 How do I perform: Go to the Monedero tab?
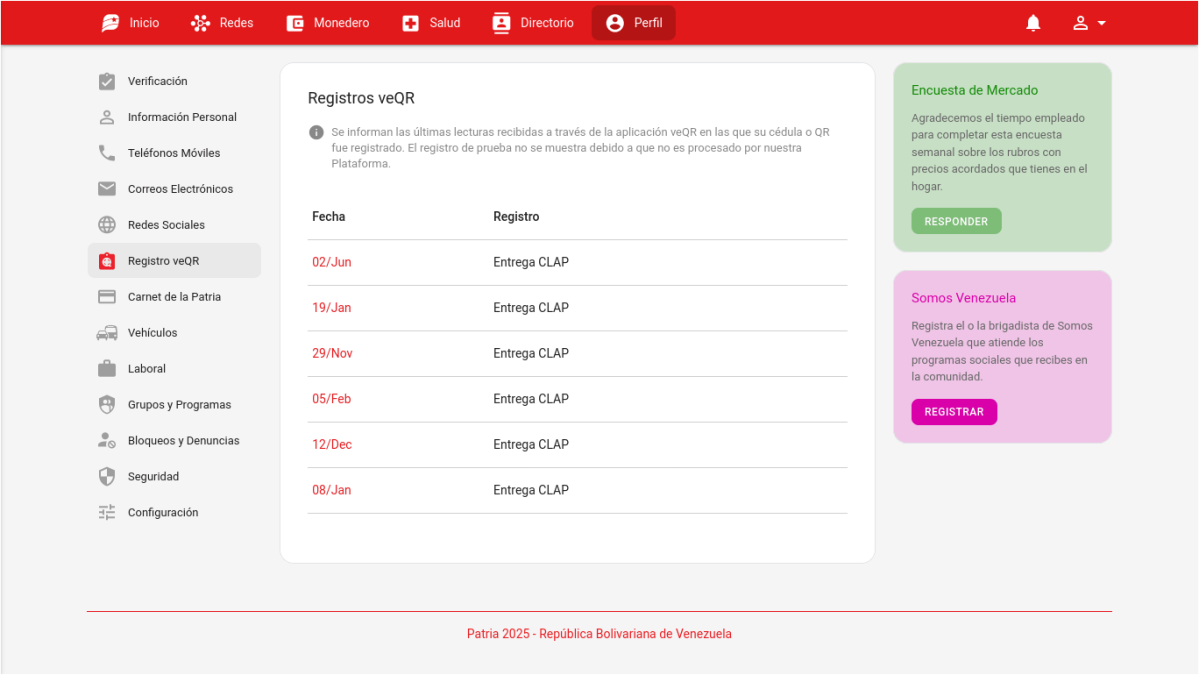[x=327, y=23]
